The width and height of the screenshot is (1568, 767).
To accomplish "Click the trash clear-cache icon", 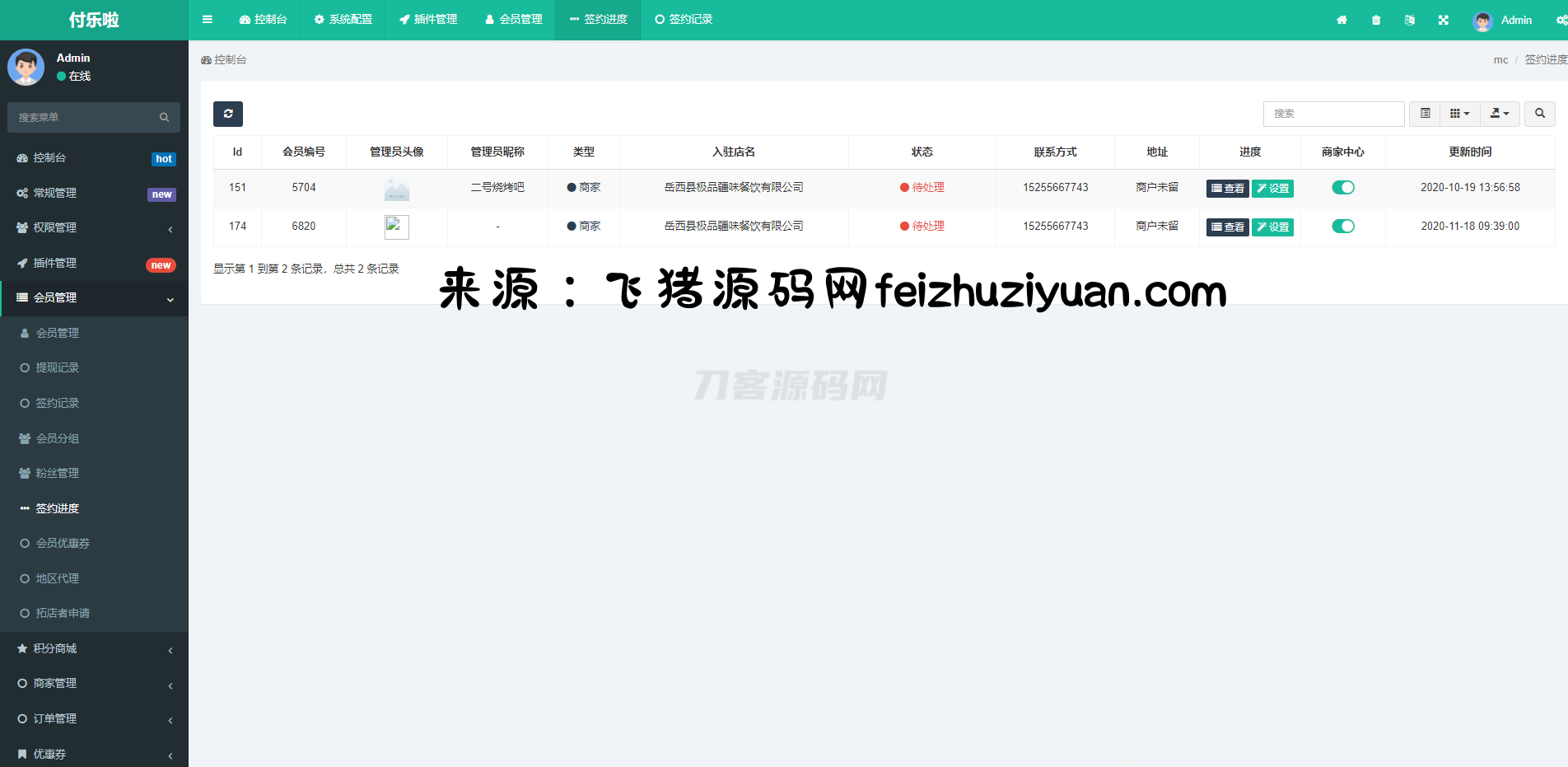I will pyautogui.click(x=1376, y=20).
